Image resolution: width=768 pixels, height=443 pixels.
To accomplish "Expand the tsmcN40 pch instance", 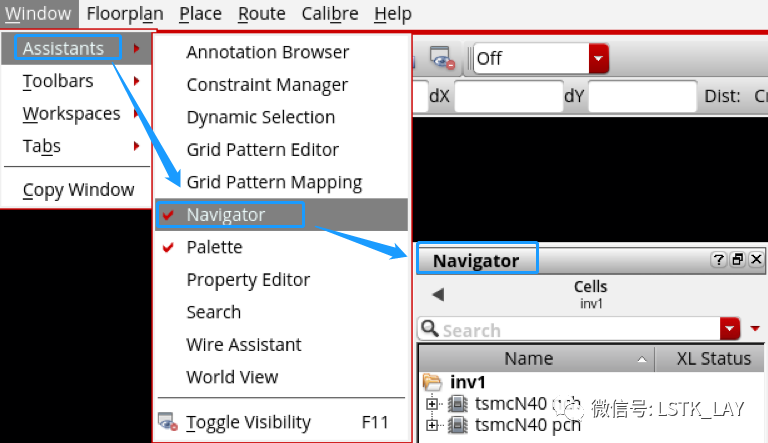I will [432, 425].
